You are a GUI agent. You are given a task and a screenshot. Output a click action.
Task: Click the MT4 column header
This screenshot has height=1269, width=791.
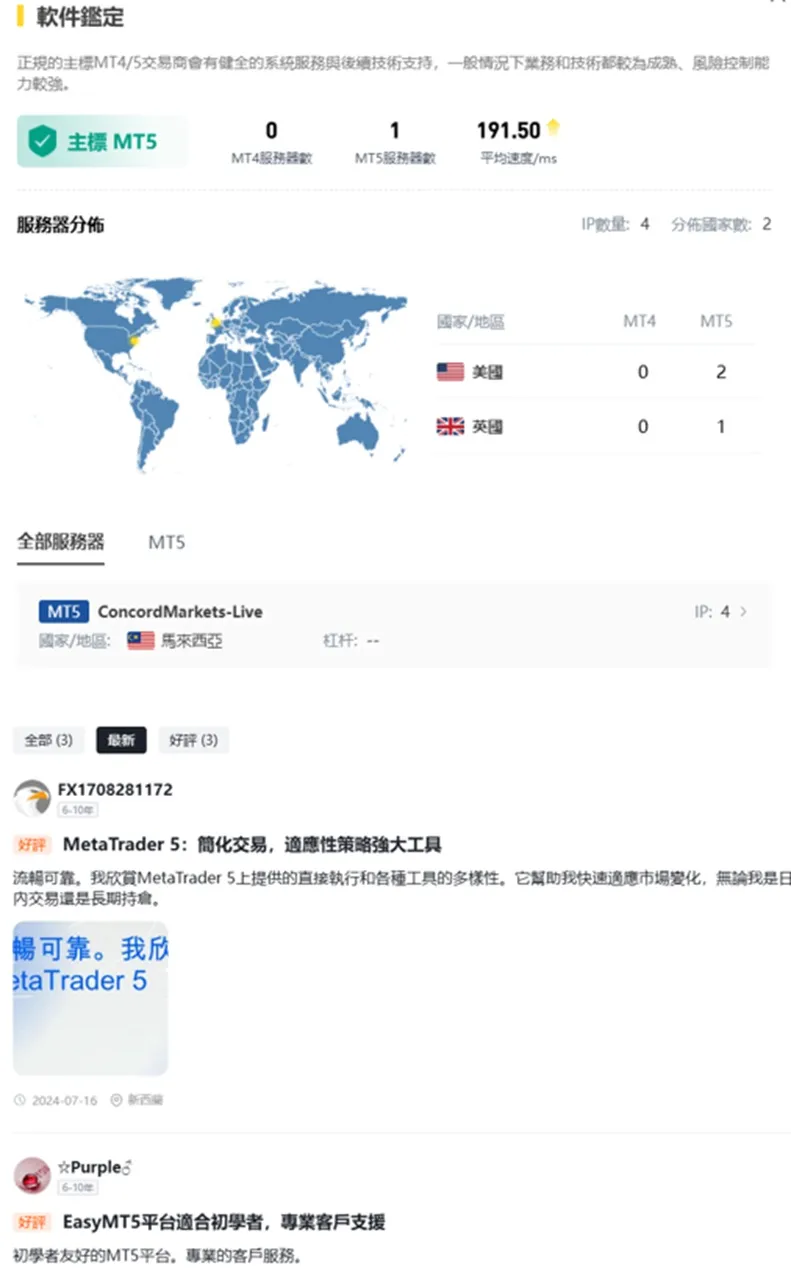pos(640,321)
